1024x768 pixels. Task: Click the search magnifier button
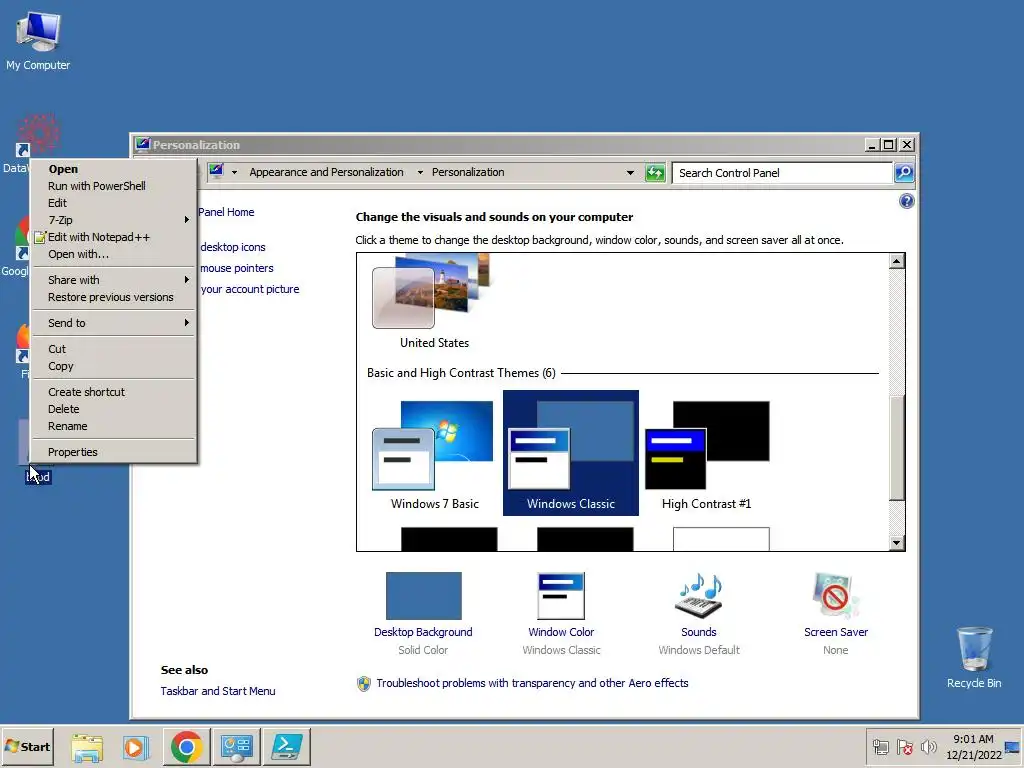[x=904, y=172]
